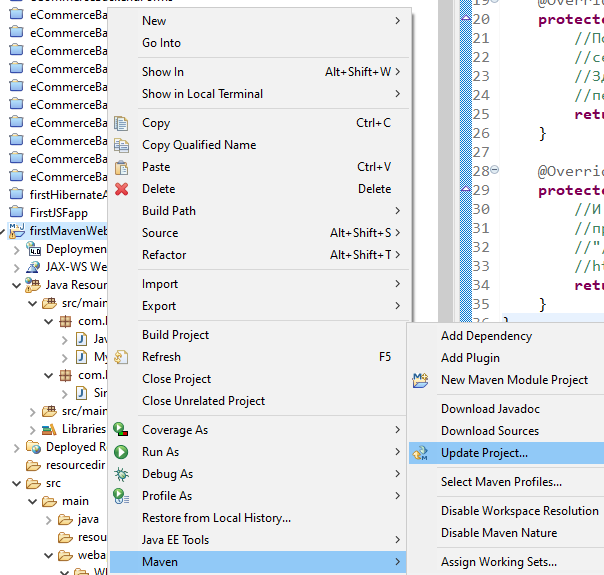This screenshot has width=604, height=575.
Task: Click the New Maven Module Project icon
Action: tap(420, 380)
